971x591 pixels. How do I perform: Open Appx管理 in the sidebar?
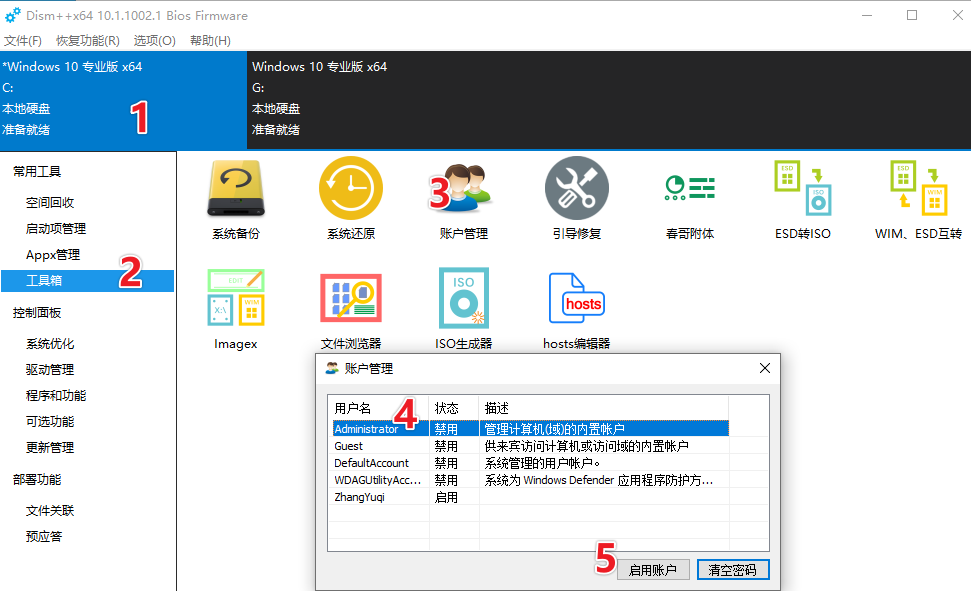53,255
